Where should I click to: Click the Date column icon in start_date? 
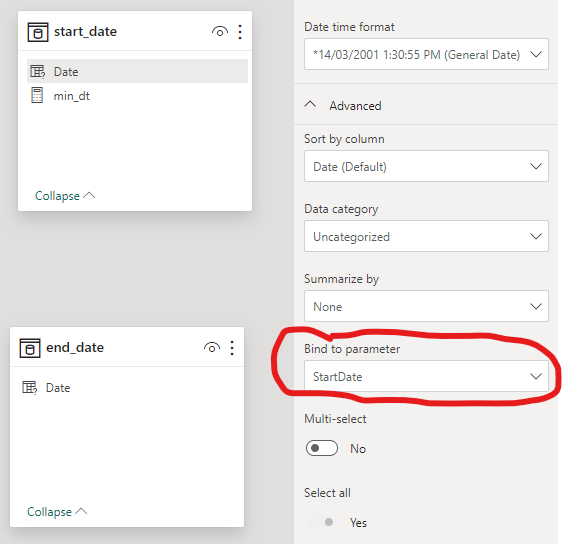pyautogui.click(x=37, y=71)
